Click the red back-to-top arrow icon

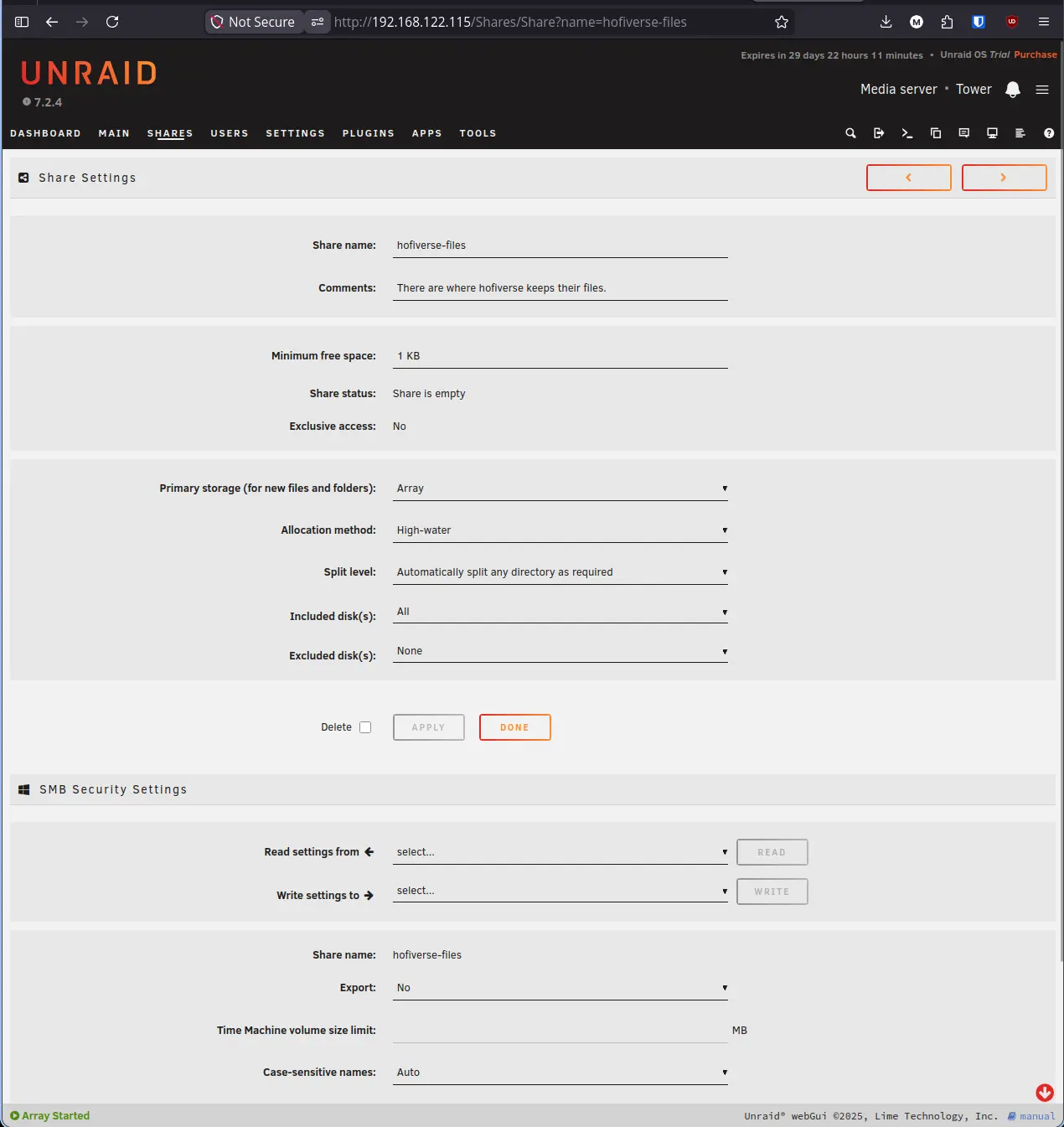tap(1045, 1093)
